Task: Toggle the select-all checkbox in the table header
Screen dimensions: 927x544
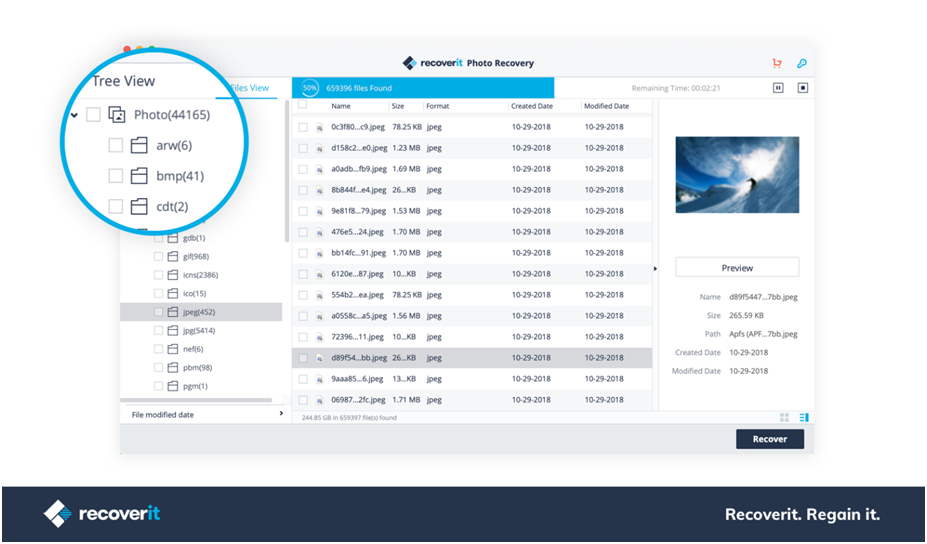Action: 303,105
